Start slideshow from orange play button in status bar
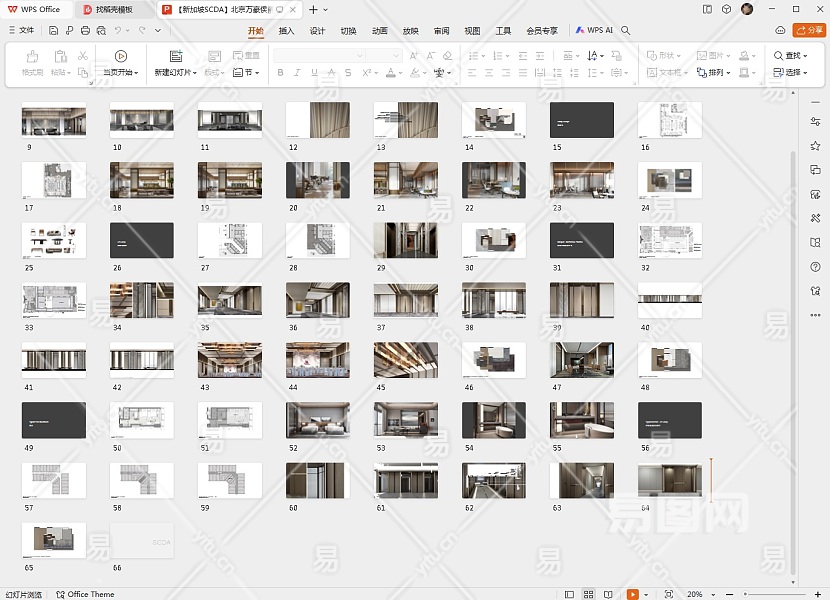This screenshot has height=600, width=830. point(632,594)
